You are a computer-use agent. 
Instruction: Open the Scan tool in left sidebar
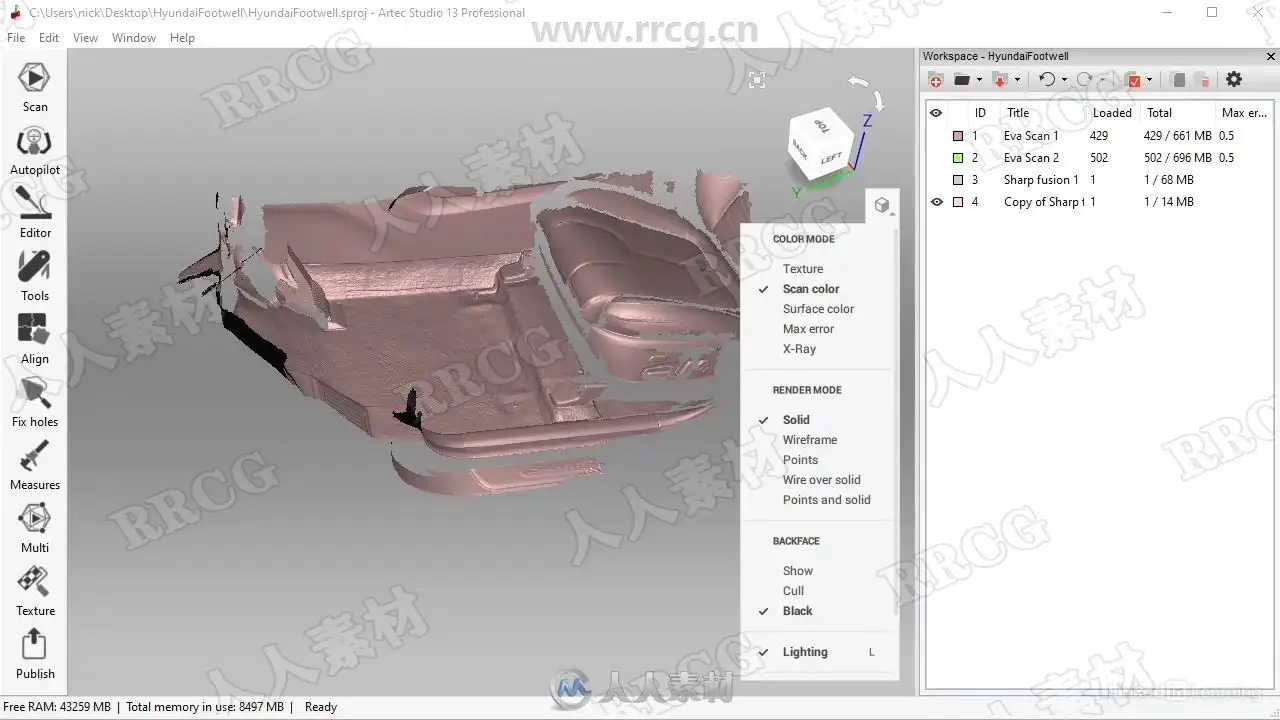tap(35, 87)
